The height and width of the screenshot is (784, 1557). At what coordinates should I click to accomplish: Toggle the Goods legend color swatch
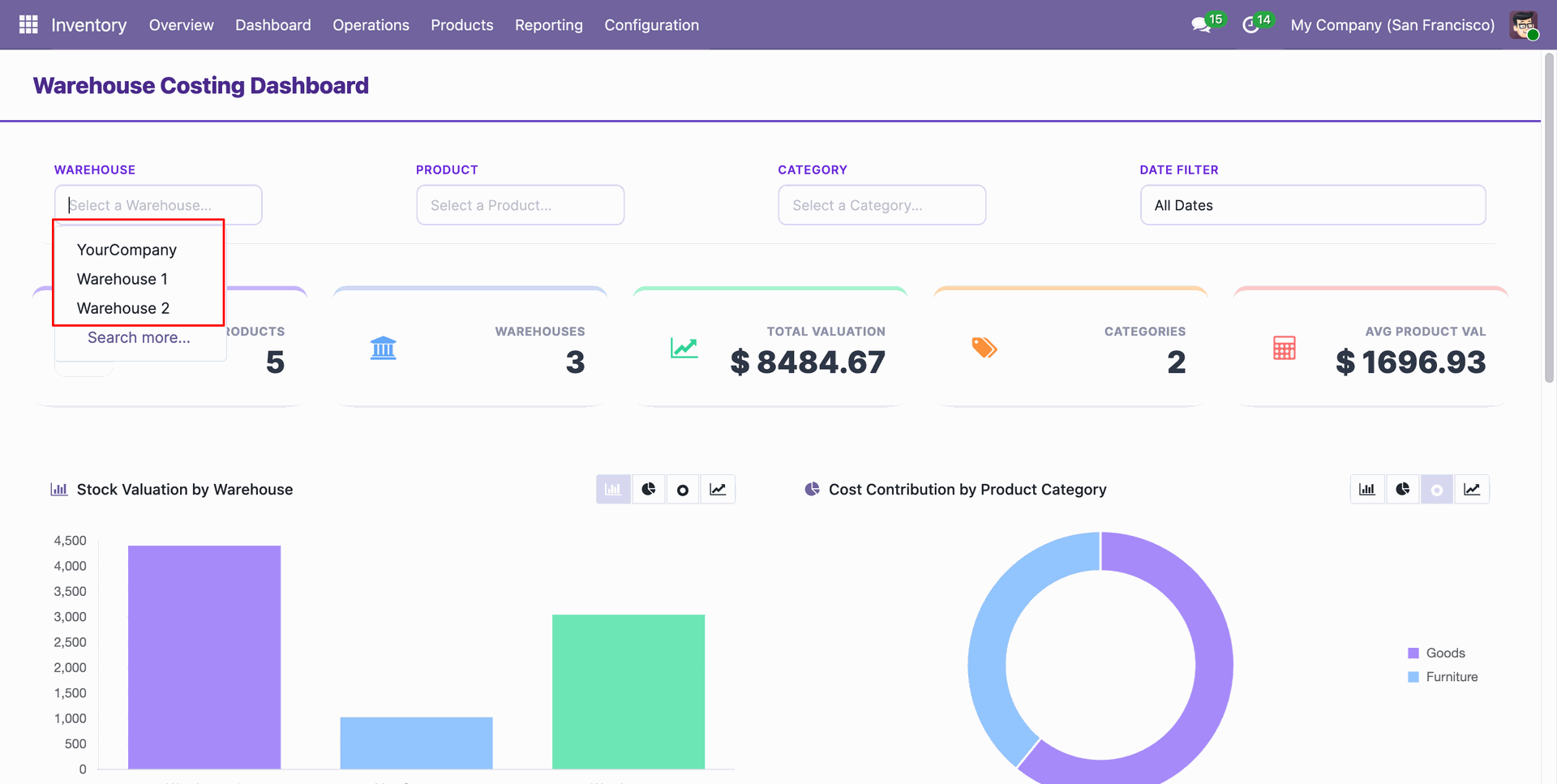(1413, 653)
